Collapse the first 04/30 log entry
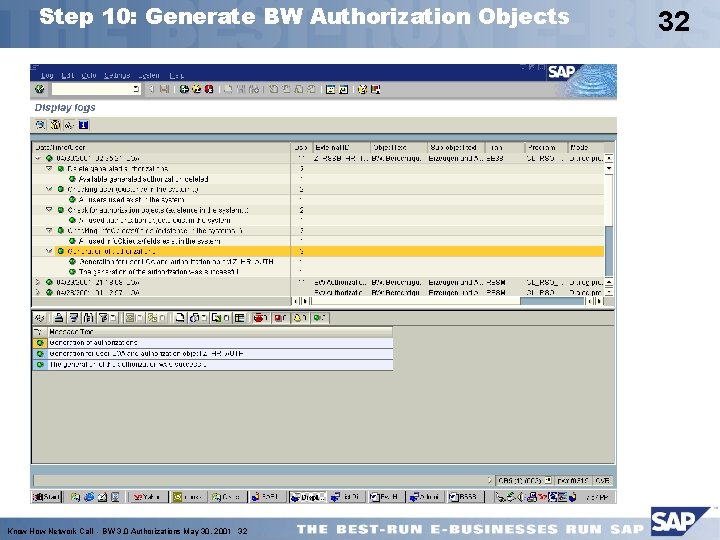720x540 pixels. tap(38, 158)
